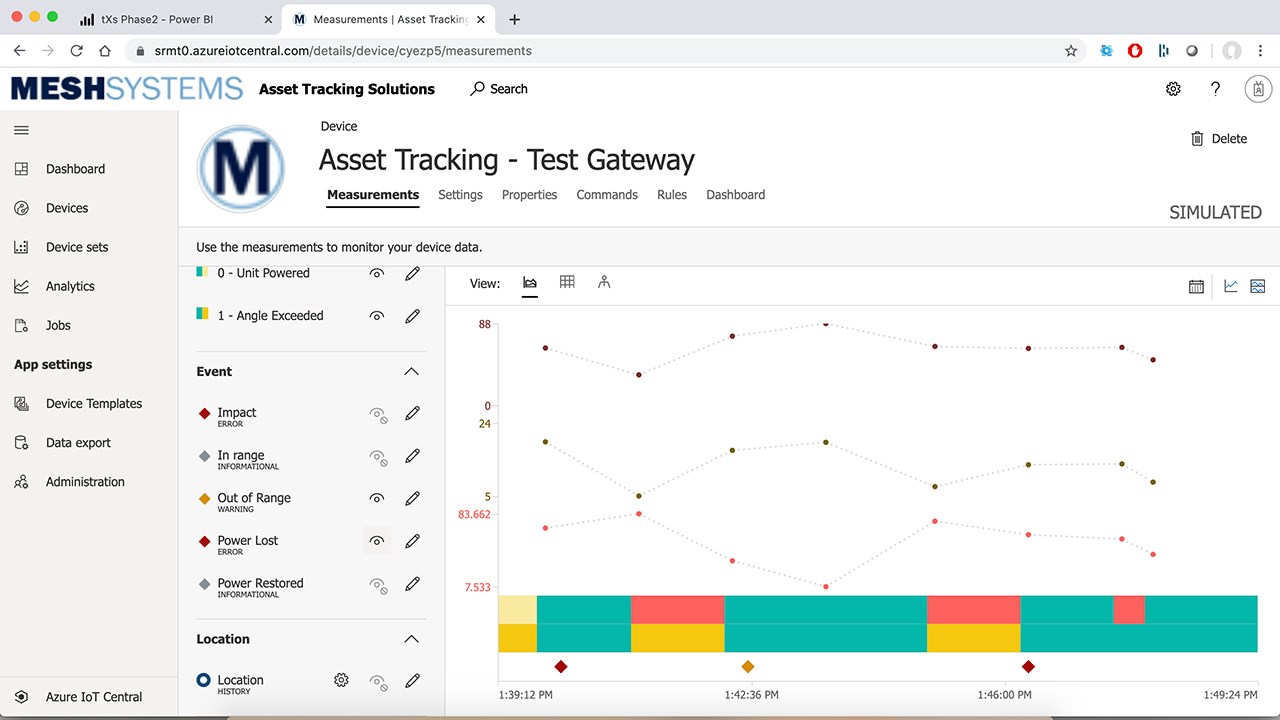Click the orange Out of Range chart marker

(748, 667)
